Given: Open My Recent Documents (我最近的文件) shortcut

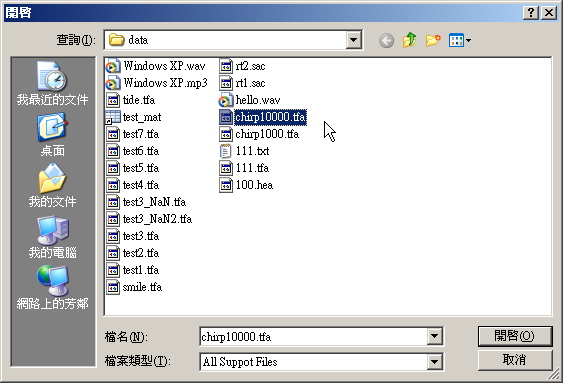Looking at the screenshot, I should (52, 83).
